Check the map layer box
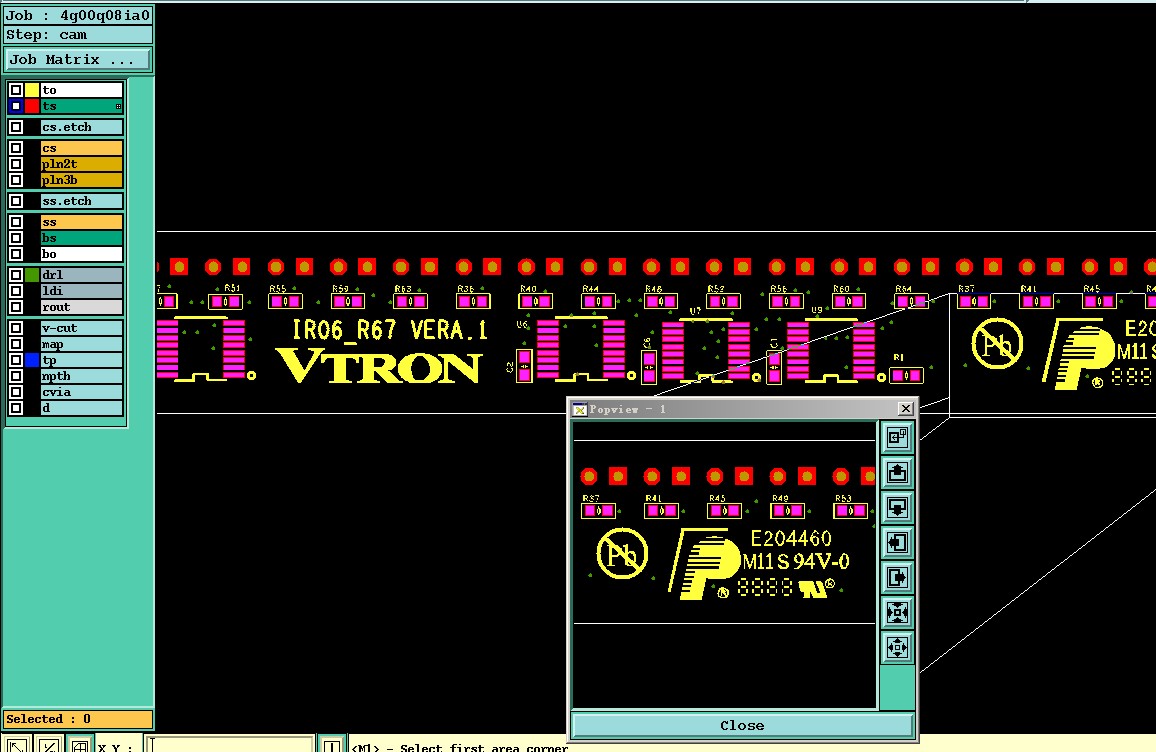The image size is (1156, 752). 16,344
